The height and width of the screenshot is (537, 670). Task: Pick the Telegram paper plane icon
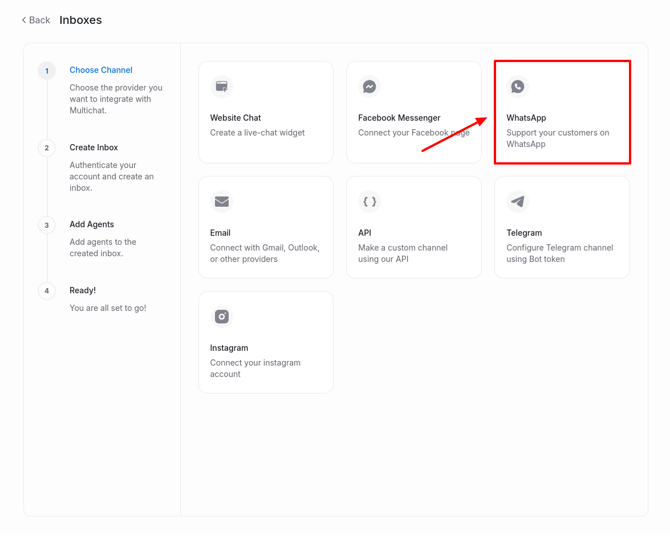[518, 202]
